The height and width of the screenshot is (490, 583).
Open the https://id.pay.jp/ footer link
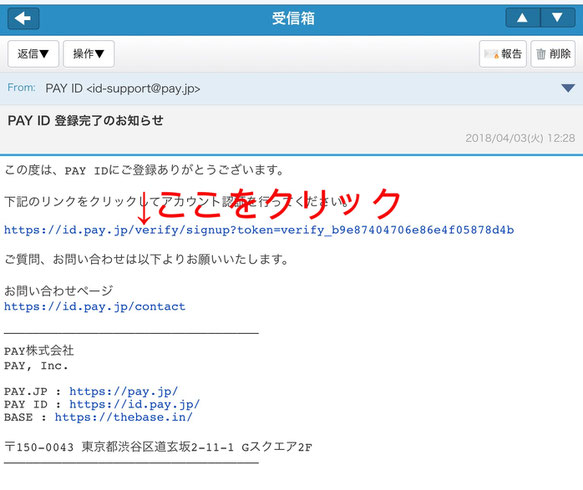pyautogui.click(x=135, y=404)
